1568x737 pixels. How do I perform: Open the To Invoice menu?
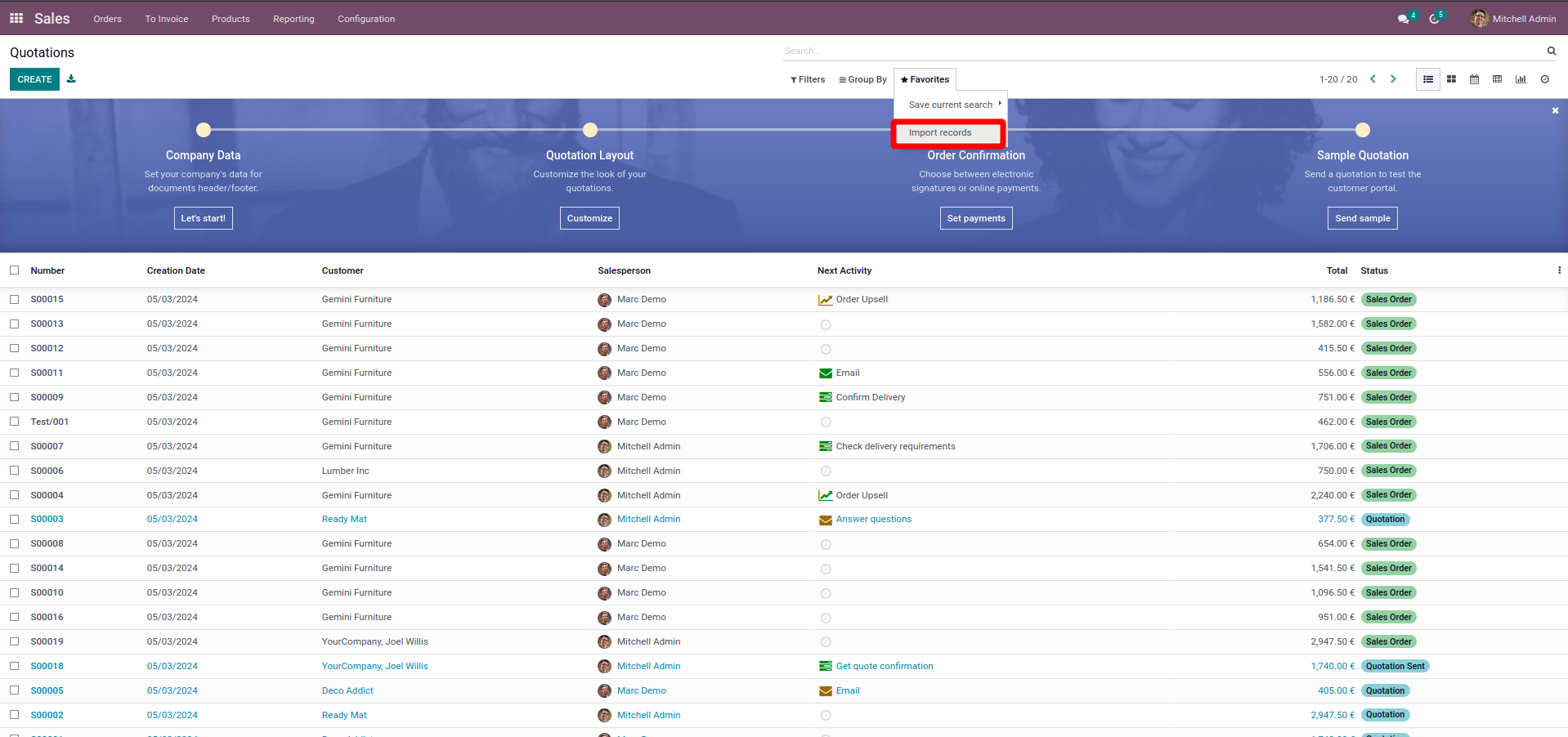point(167,19)
